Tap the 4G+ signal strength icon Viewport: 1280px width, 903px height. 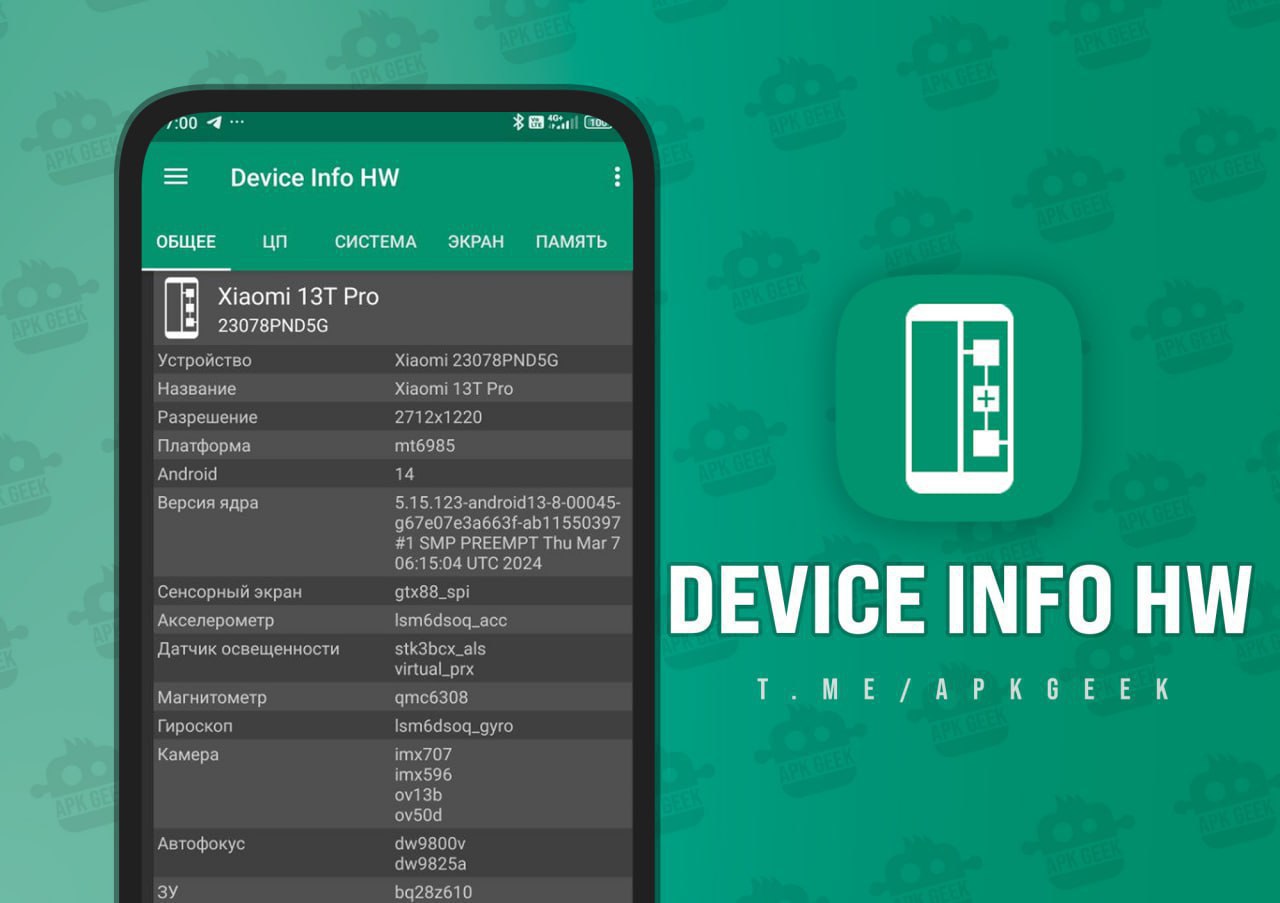pyautogui.click(x=563, y=122)
